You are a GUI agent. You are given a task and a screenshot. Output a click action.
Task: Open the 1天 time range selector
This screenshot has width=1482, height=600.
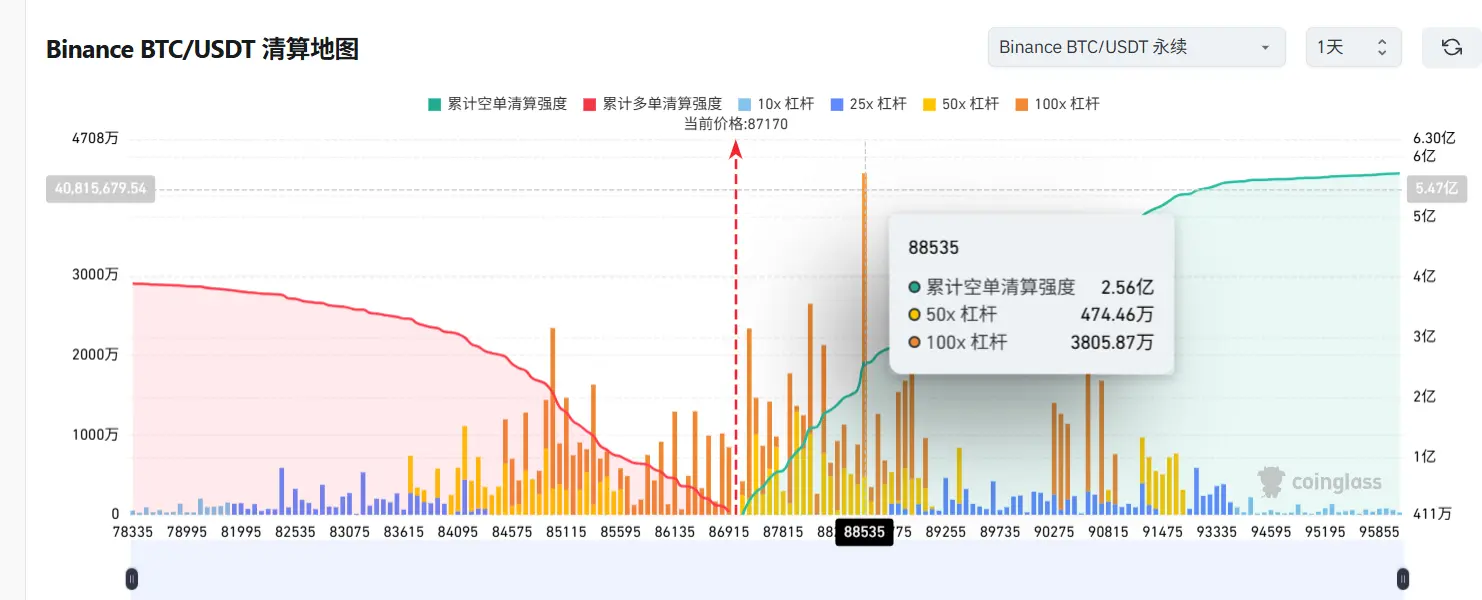[x=1353, y=47]
